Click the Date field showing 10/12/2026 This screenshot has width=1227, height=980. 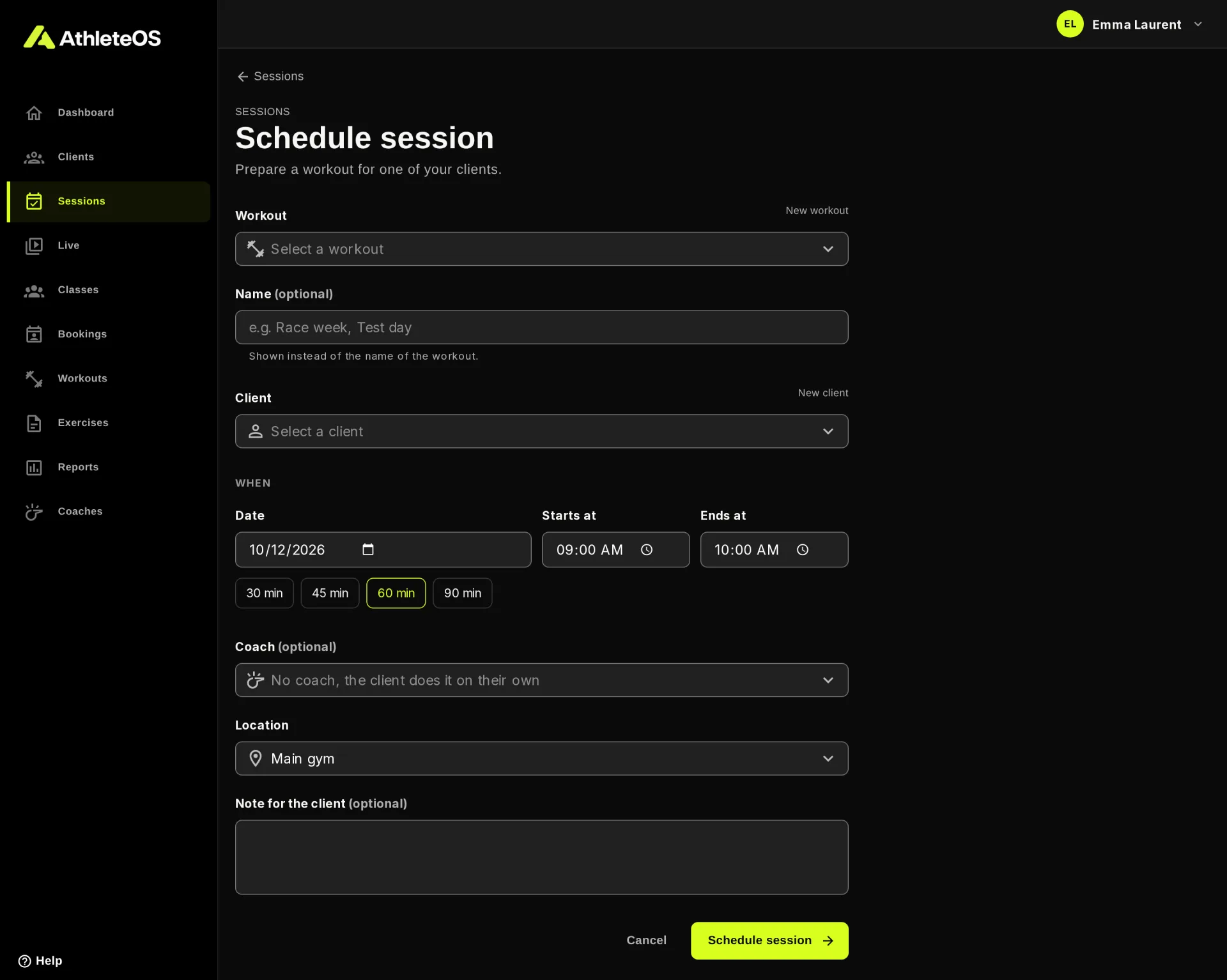point(383,549)
